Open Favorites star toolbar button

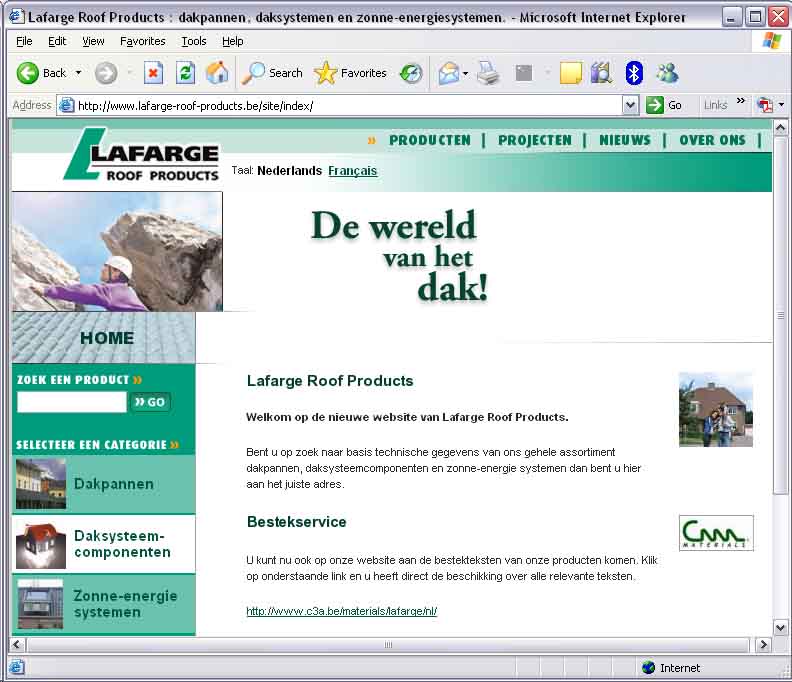pos(350,73)
